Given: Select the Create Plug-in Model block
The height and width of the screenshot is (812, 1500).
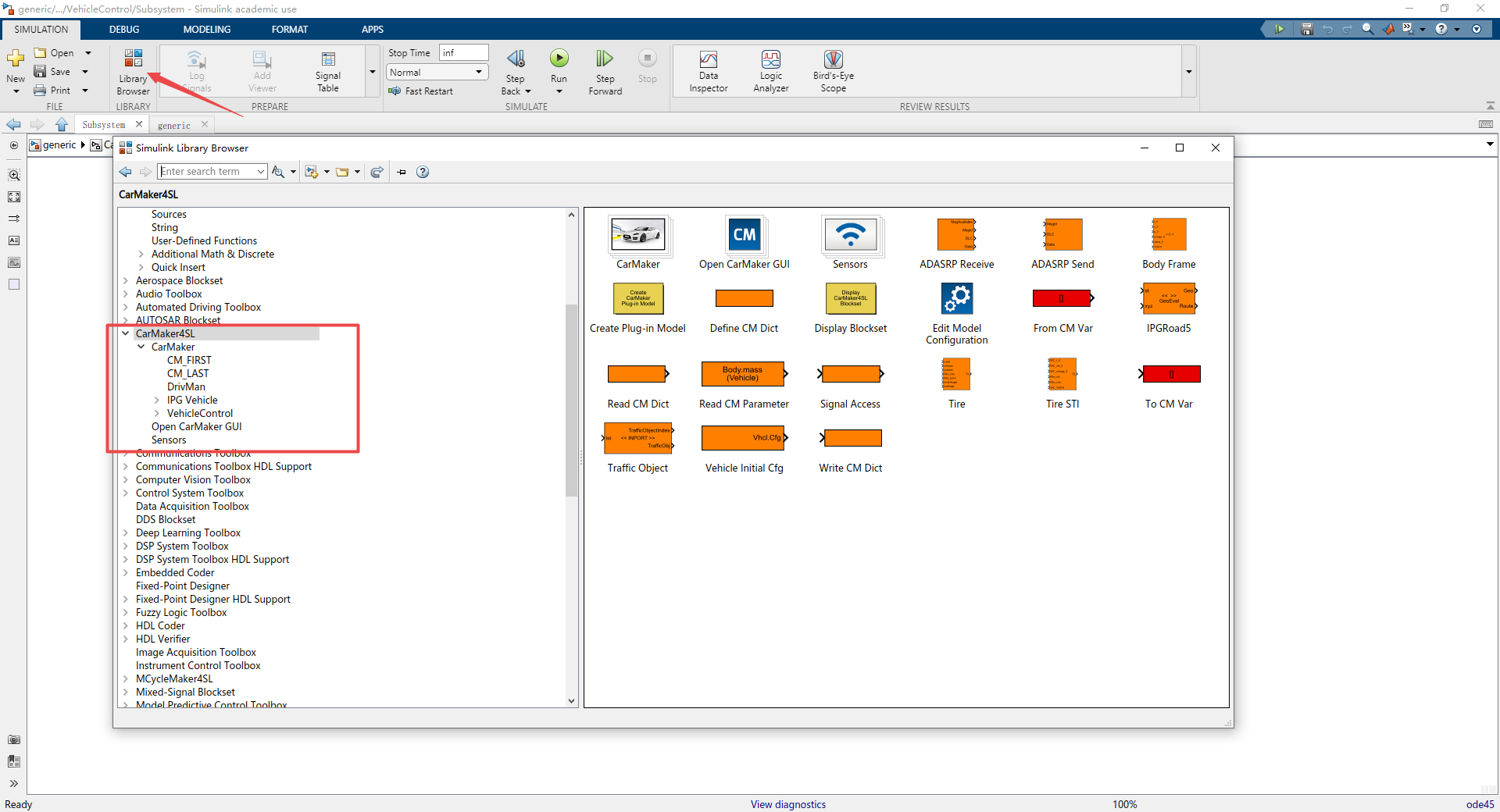Looking at the screenshot, I should [638, 298].
